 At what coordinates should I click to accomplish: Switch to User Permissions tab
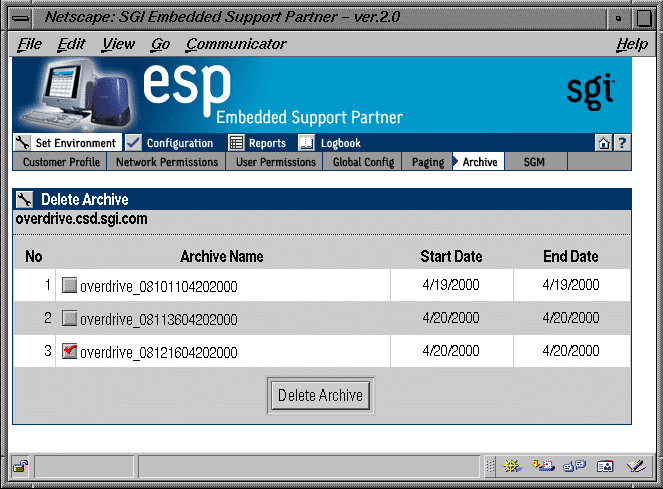pos(275,162)
